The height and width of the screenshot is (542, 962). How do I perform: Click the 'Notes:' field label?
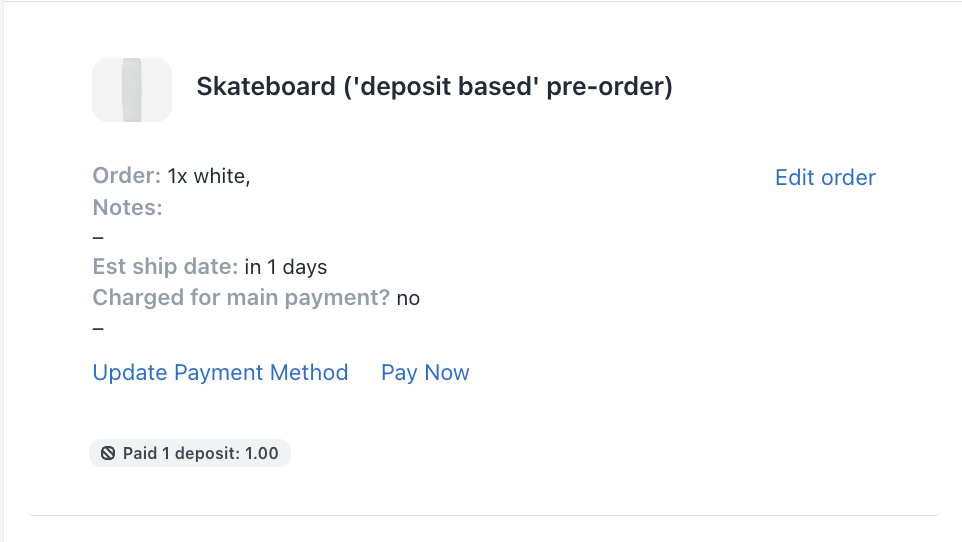click(x=127, y=208)
